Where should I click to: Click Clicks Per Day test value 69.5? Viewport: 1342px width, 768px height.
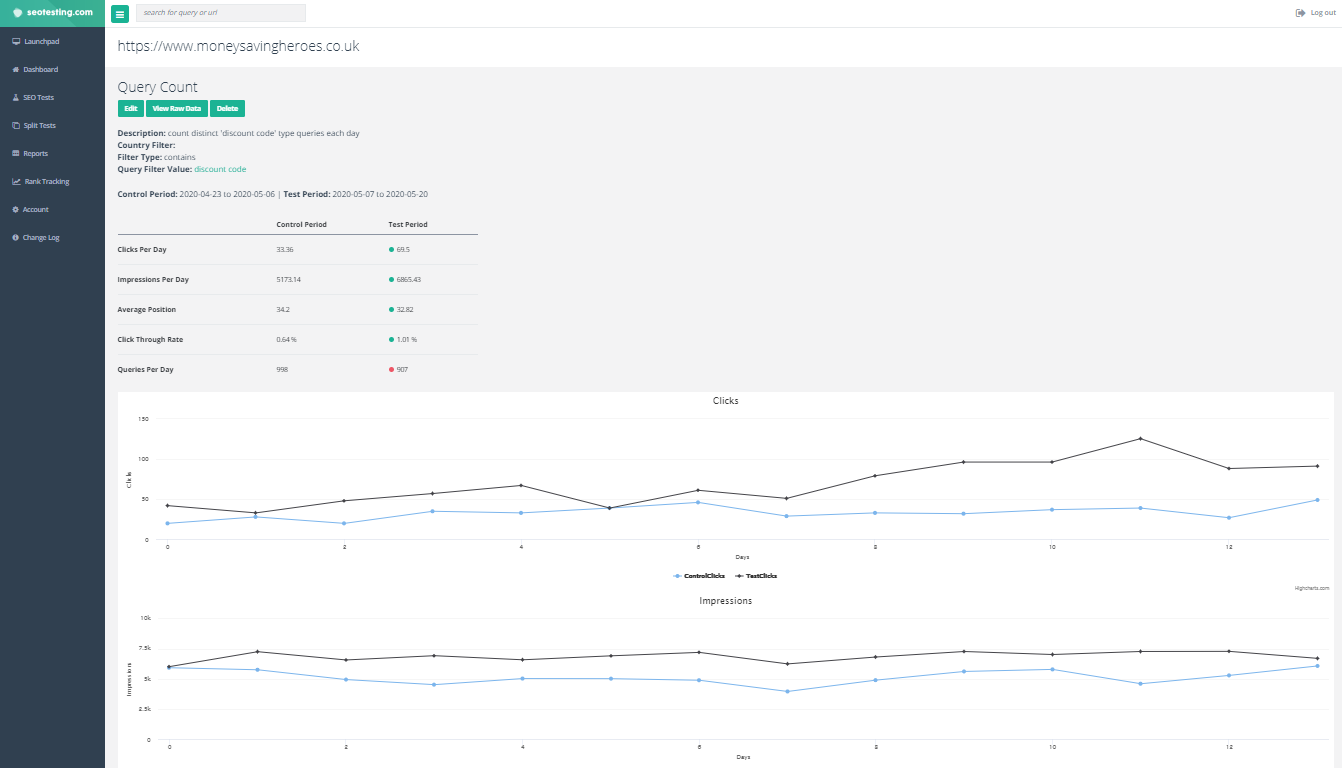pyautogui.click(x=403, y=249)
